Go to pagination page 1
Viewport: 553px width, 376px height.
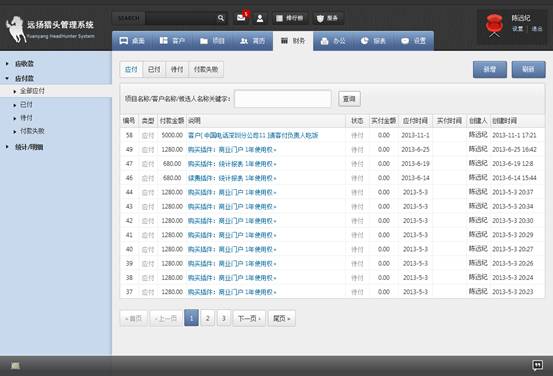point(191,318)
